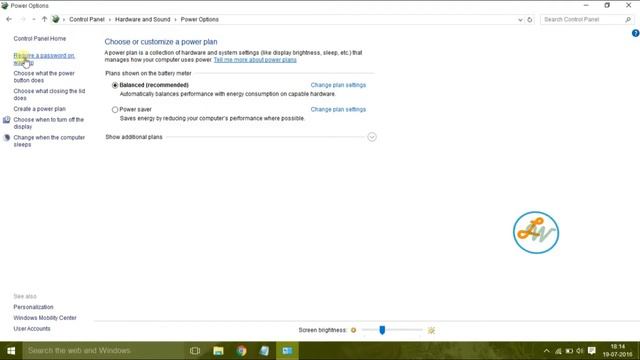Viewport: 640px width, 360px height.
Task: Click the Back navigation arrow
Action: 9,19
